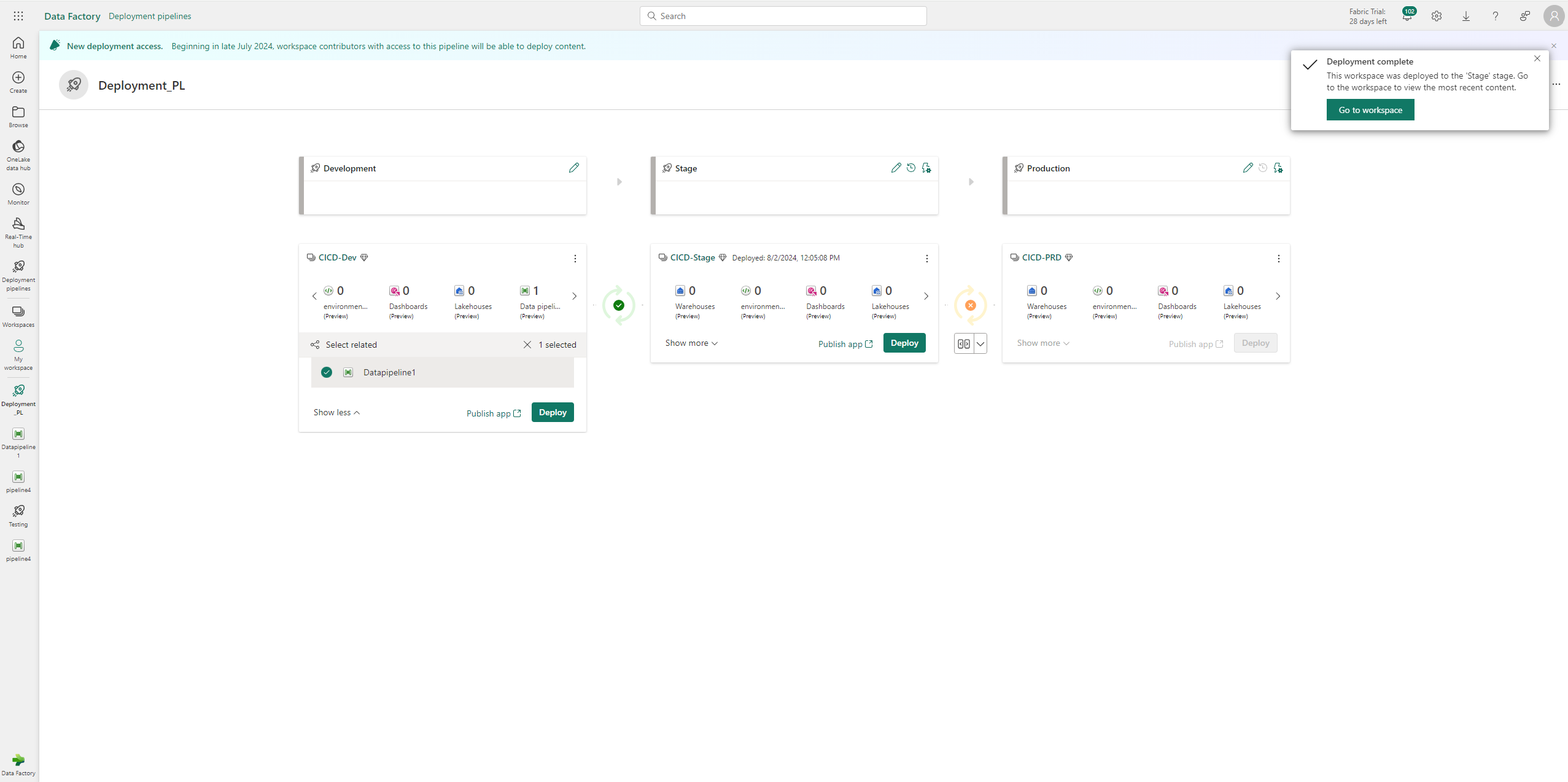Open CICD-Dev more options menu
The width and height of the screenshot is (1568, 782).
(575, 259)
